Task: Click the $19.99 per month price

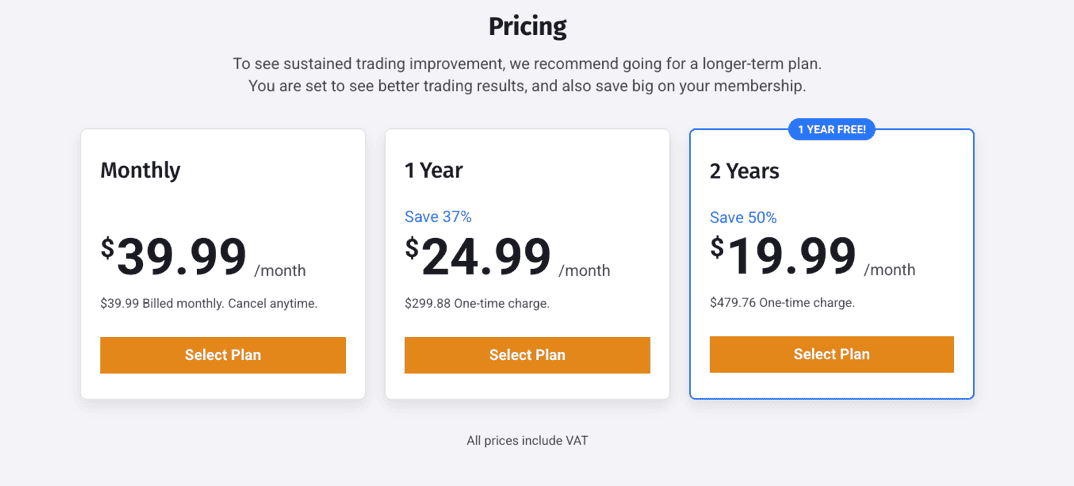Action: pos(784,258)
